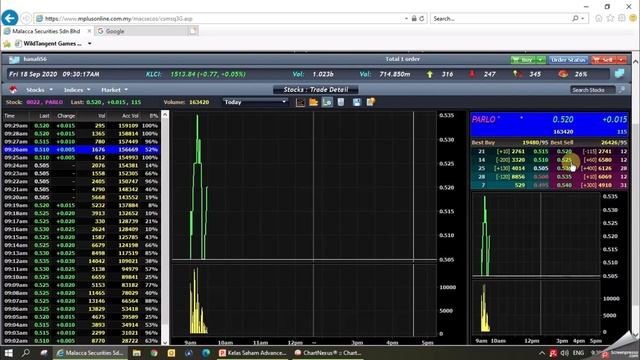Open ChartNexus taskbar item
This screenshot has height=360, width=640.
[327, 353]
